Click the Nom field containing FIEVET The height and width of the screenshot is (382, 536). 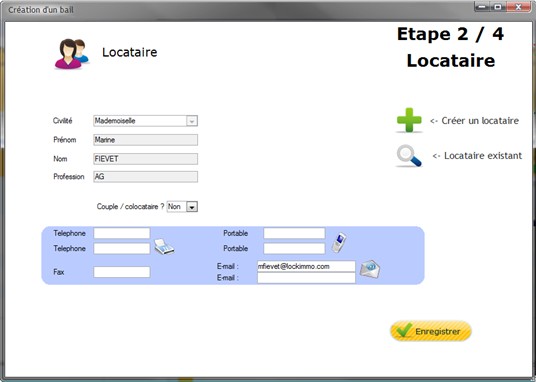[x=145, y=159]
